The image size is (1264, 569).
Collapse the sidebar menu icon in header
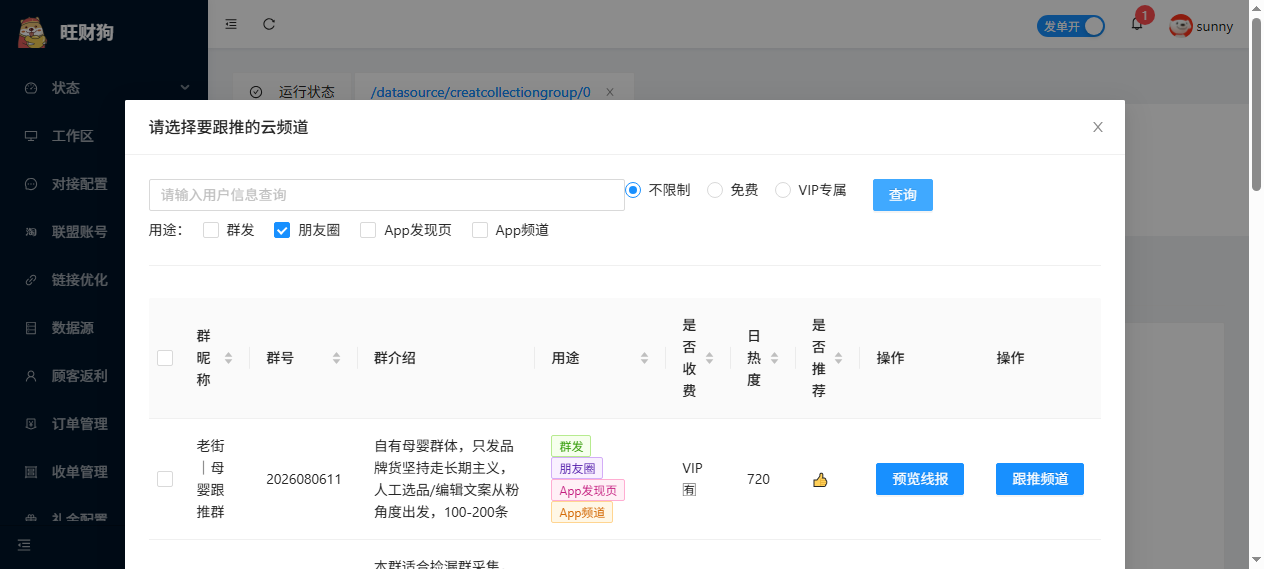(x=231, y=24)
